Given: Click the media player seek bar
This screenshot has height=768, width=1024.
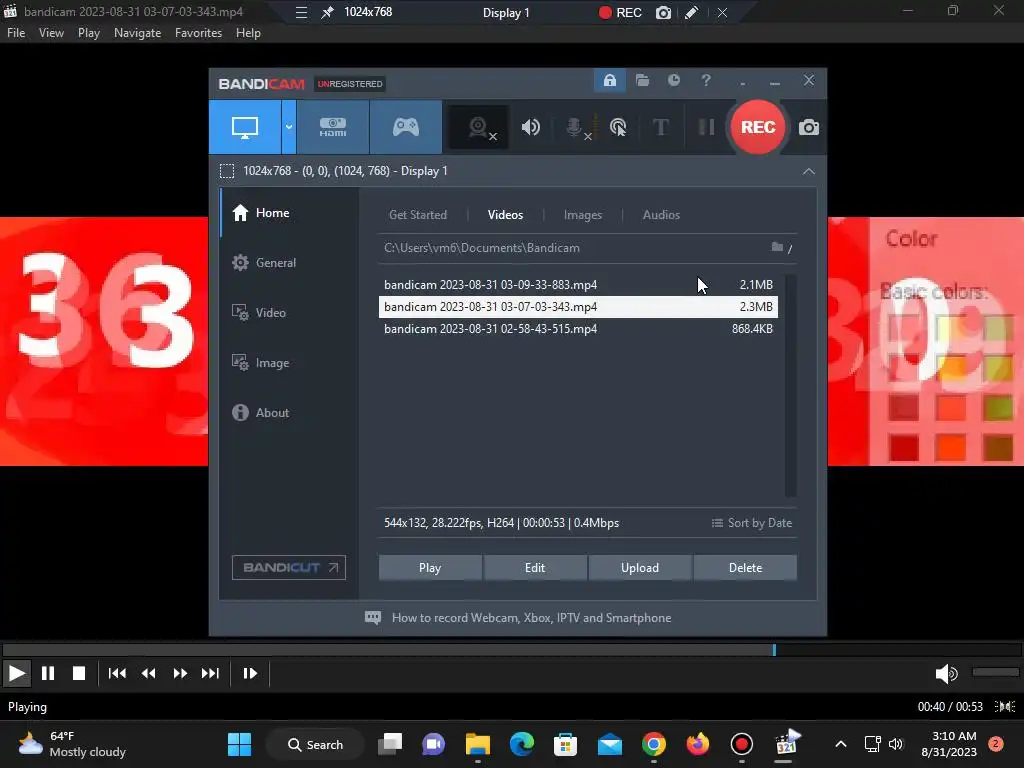Looking at the screenshot, I should pyautogui.click(x=512, y=650).
